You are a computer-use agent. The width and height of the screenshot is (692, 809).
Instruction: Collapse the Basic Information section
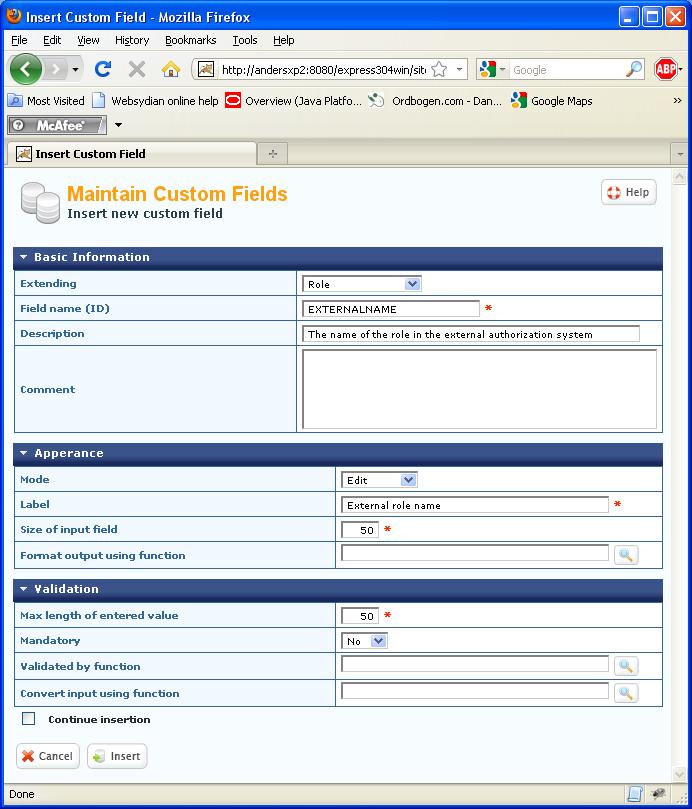[x=23, y=256]
